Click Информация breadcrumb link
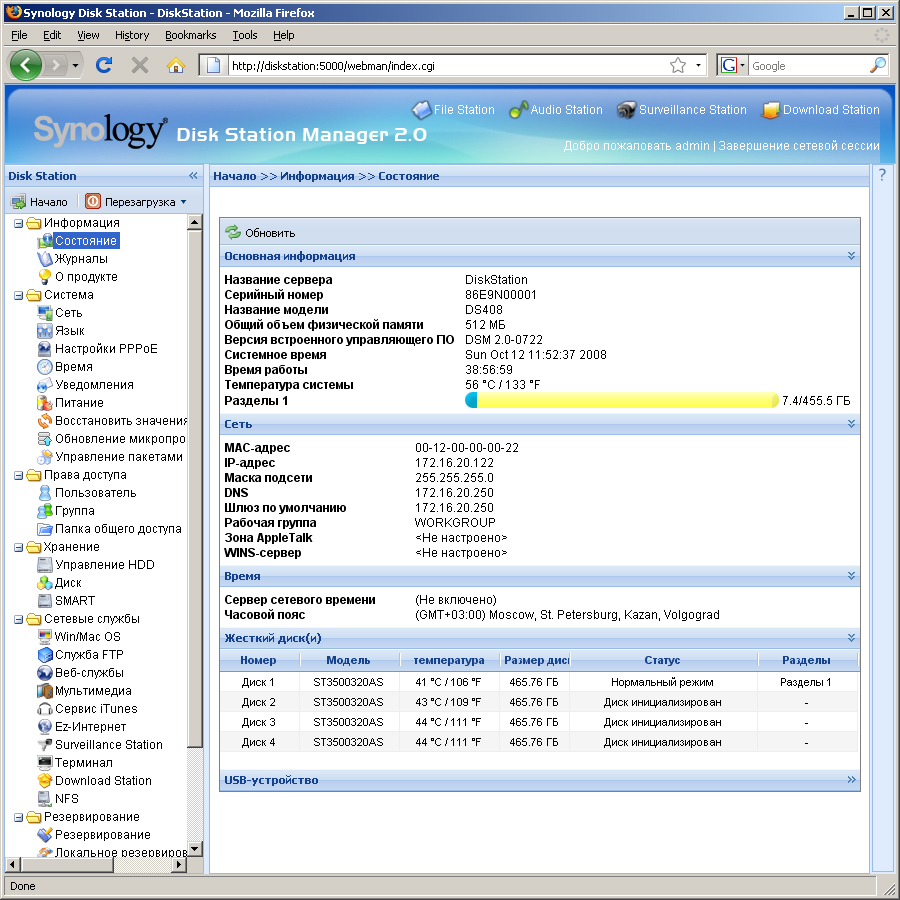The height and width of the screenshot is (900, 900). (317, 176)
